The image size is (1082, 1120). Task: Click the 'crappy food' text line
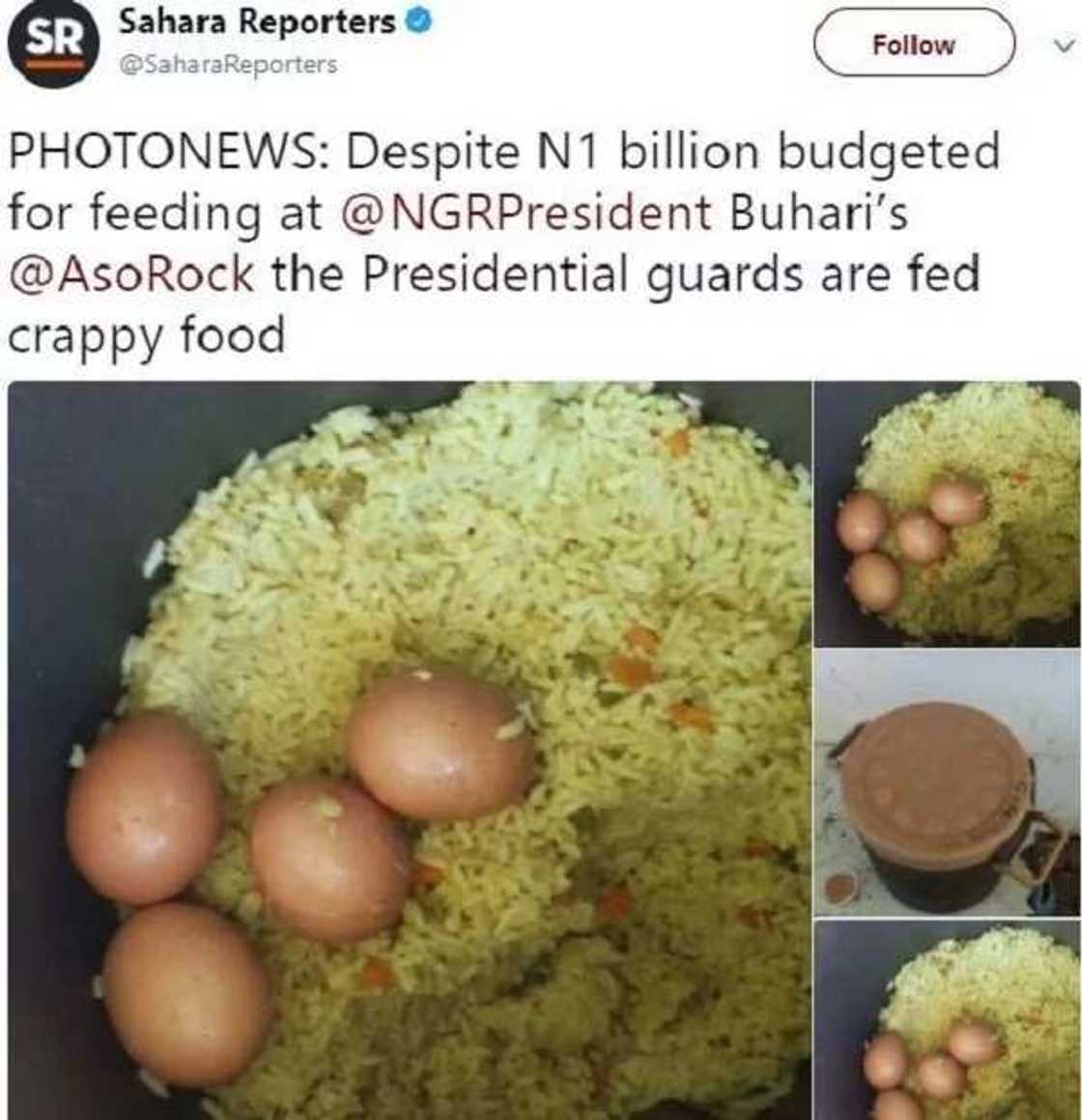point(147,335)
